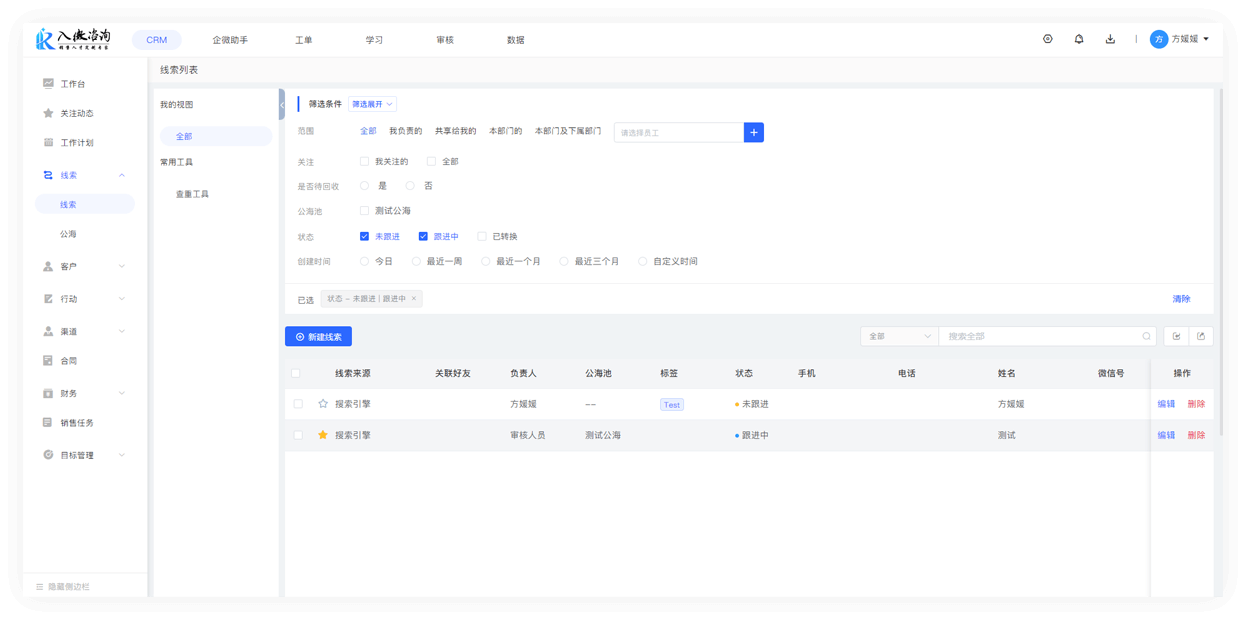
Task: Uncheck the 跟进中 status checkbox
Action: point(423,236)
